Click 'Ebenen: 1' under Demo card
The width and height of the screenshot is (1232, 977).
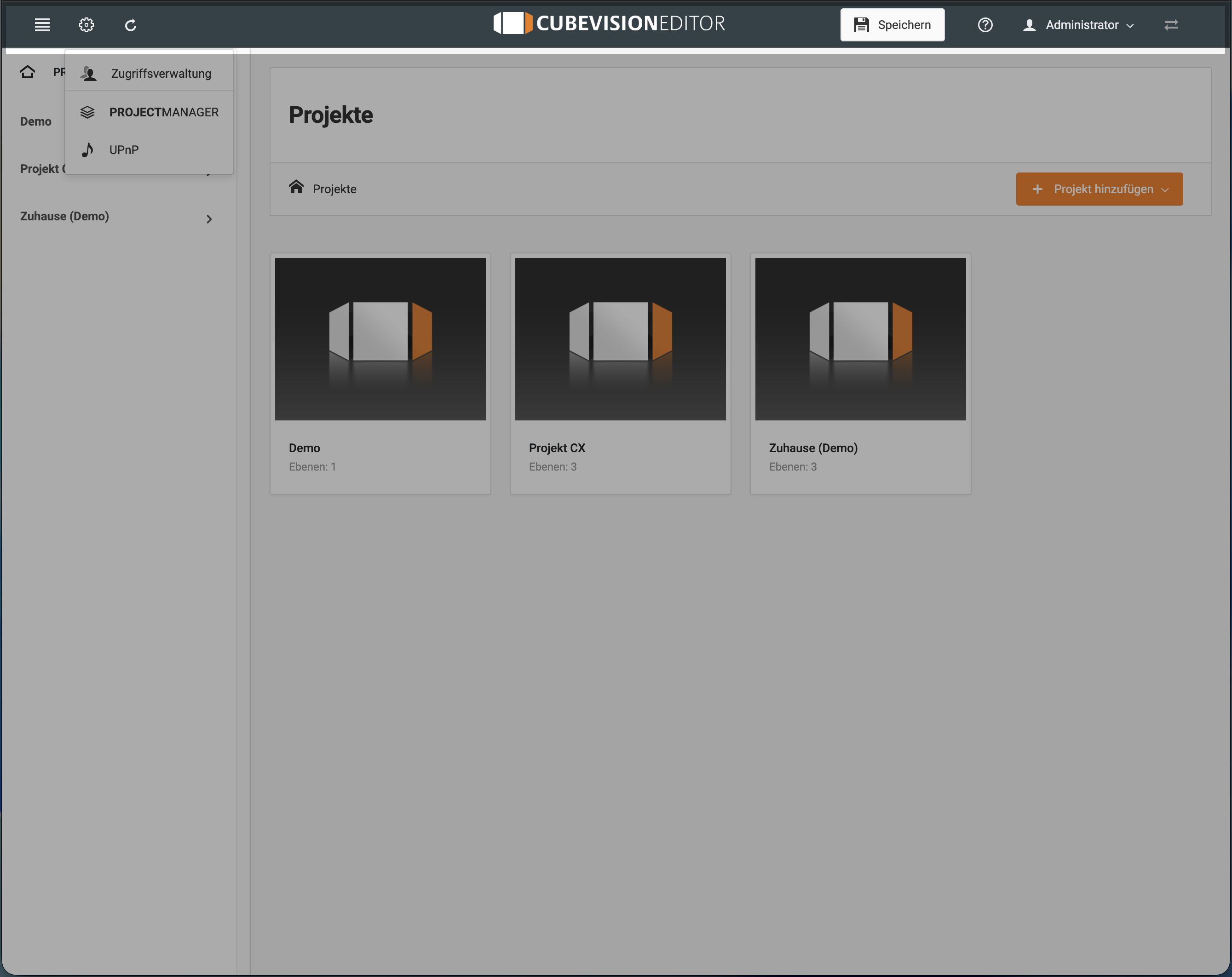tap(312, 467)
